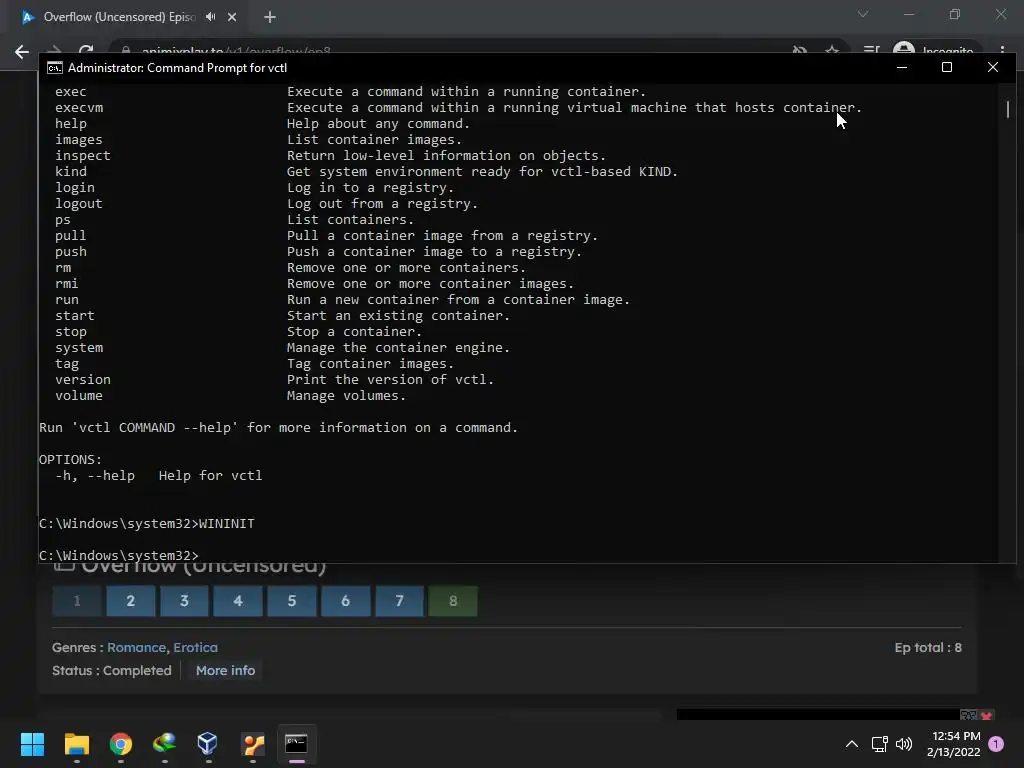
Task: Select episode 7 button
Action: coord(399,601)
